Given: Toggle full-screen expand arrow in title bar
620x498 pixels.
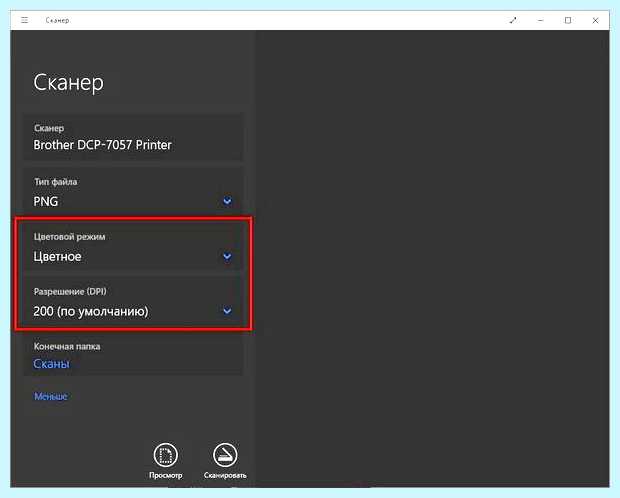Looking at the screenshot, I should pyautogui.click(x=513, y=20).
